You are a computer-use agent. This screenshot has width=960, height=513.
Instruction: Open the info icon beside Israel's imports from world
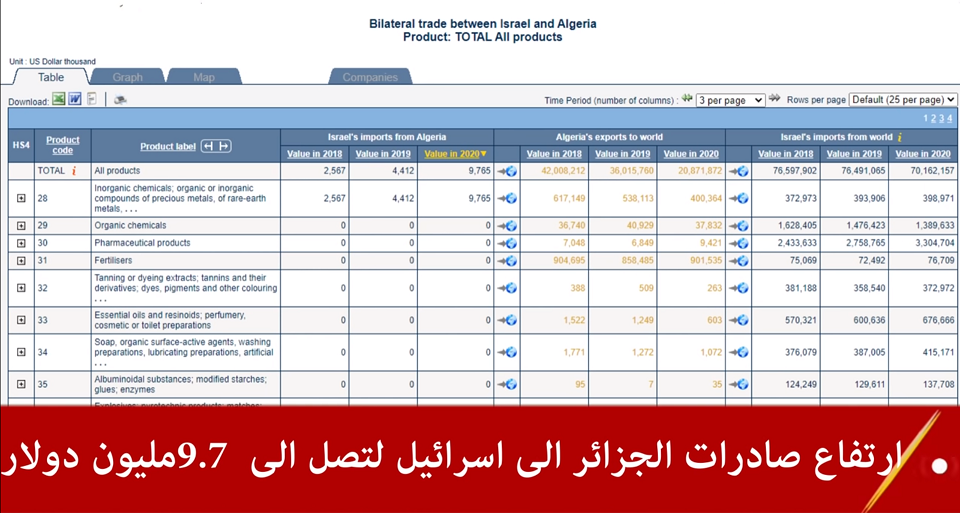[x=900, y=137]
